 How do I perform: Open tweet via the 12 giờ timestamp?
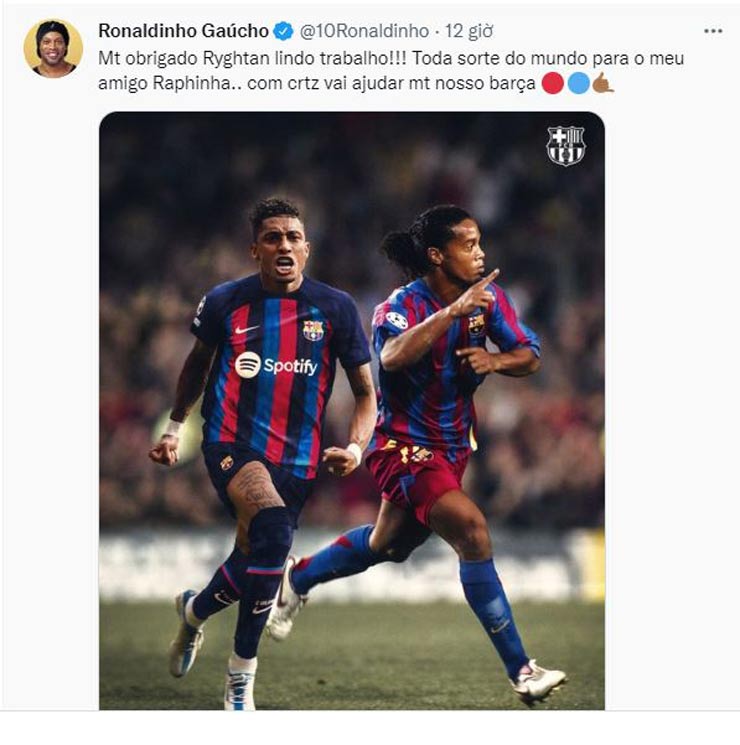pos(469,31)
